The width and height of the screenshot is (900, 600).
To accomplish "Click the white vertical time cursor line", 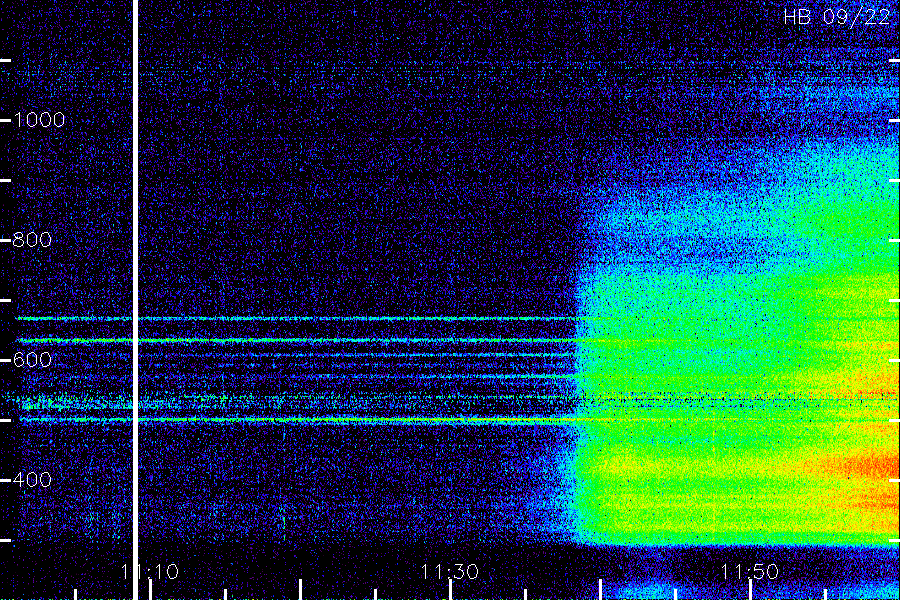I will point(135,300).
